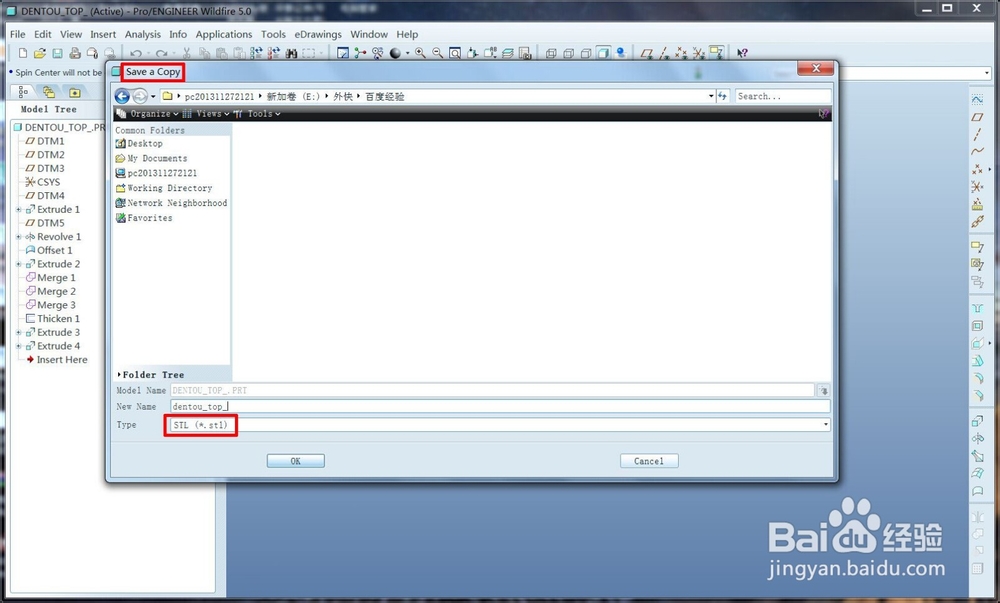Select the Datum Plane tool in right toolbar

point(977,117)
